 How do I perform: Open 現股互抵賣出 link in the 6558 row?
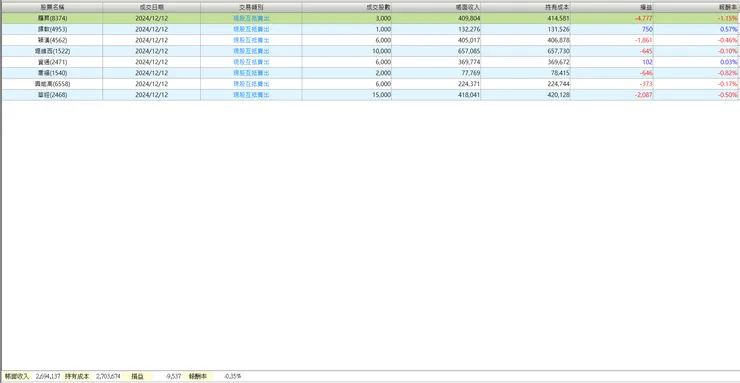[x=251, y=84]
